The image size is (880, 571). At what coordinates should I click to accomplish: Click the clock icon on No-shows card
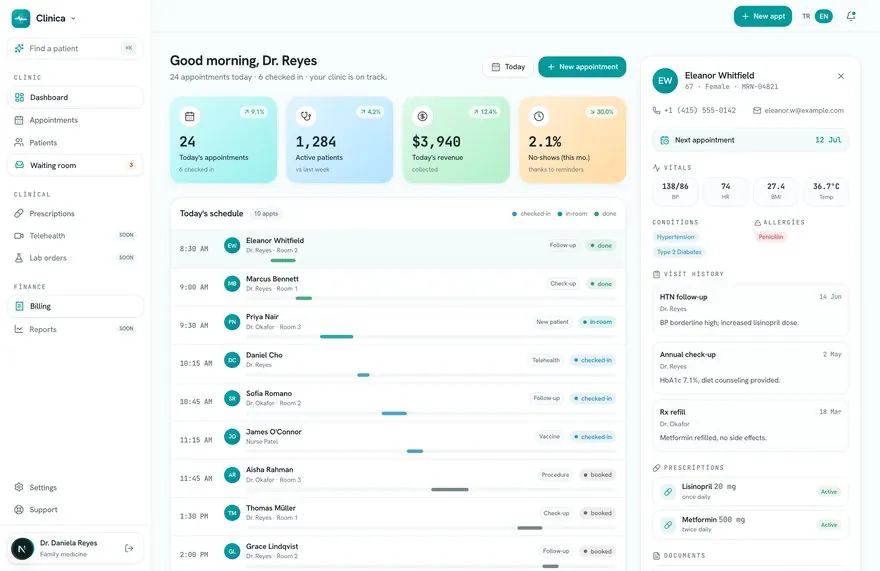(x=539, y=116)
